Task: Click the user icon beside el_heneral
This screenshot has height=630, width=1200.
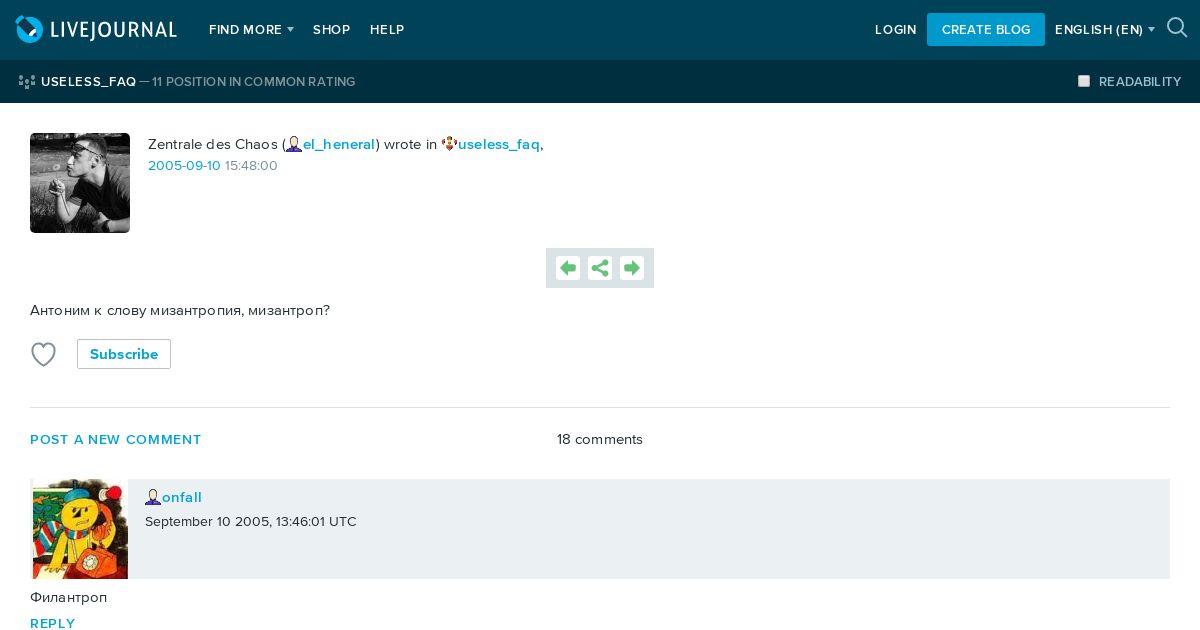Action: click(294, 144)
